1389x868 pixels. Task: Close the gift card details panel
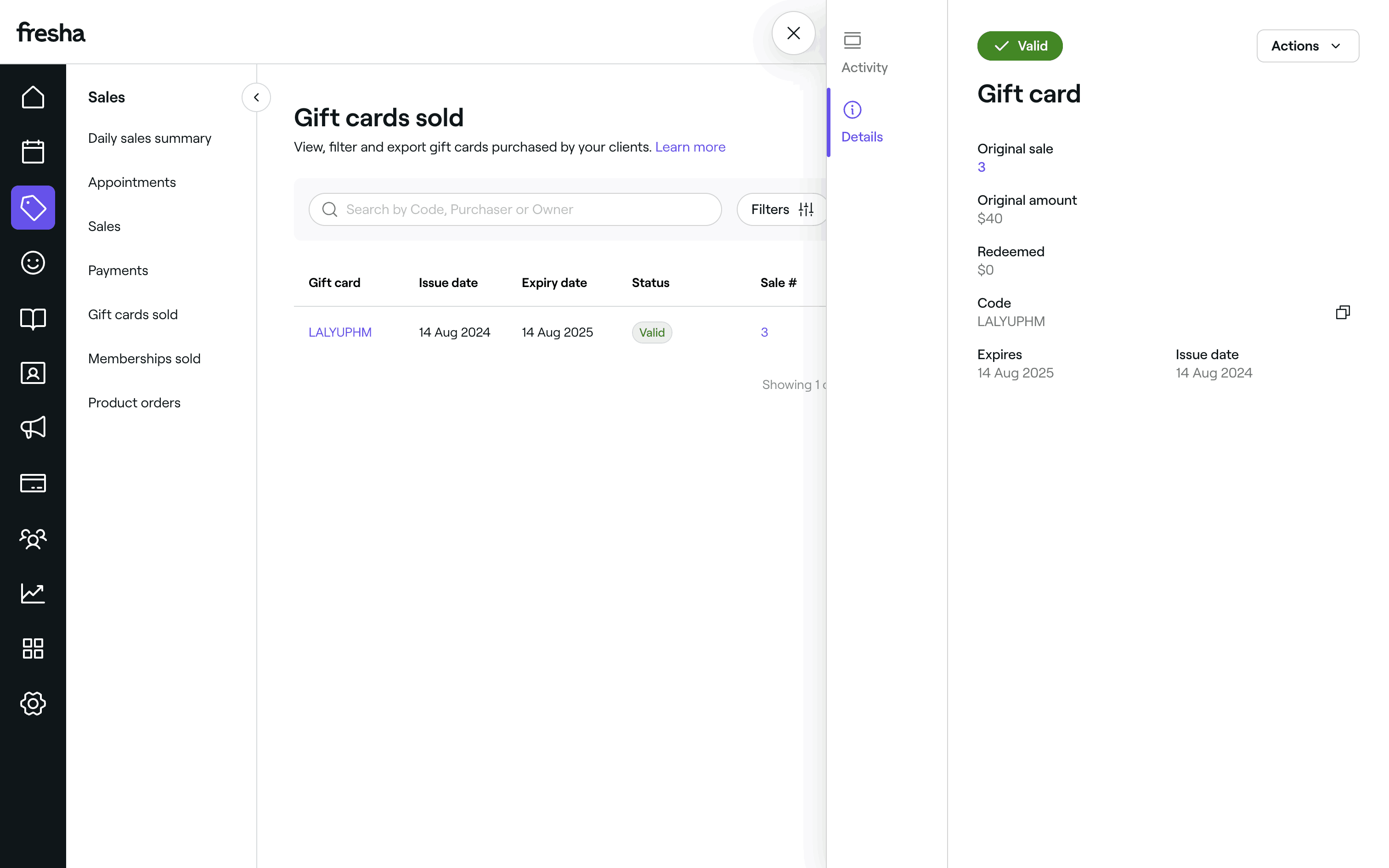coord(793,33)
